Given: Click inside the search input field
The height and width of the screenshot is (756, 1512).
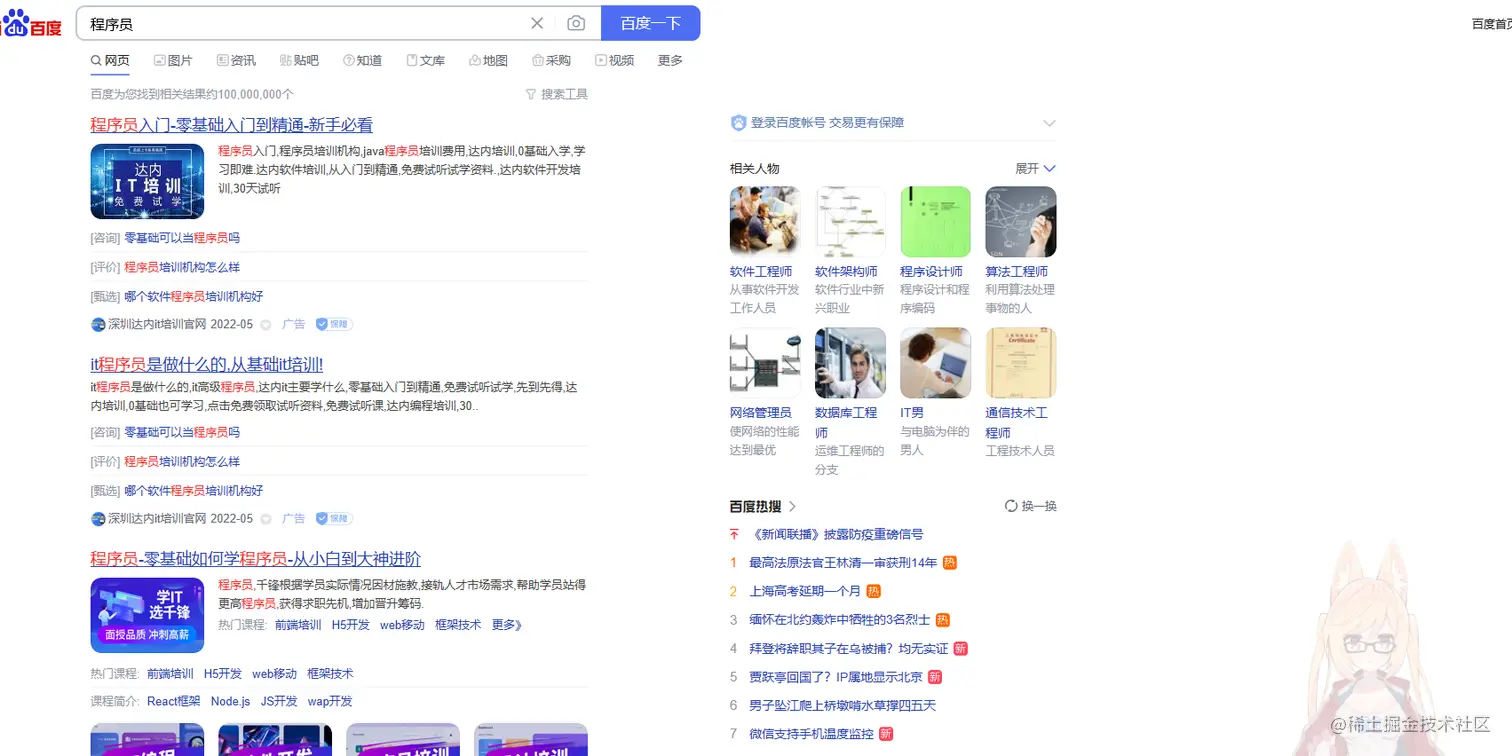Looking at the screenshot, I should click(300, 23).
